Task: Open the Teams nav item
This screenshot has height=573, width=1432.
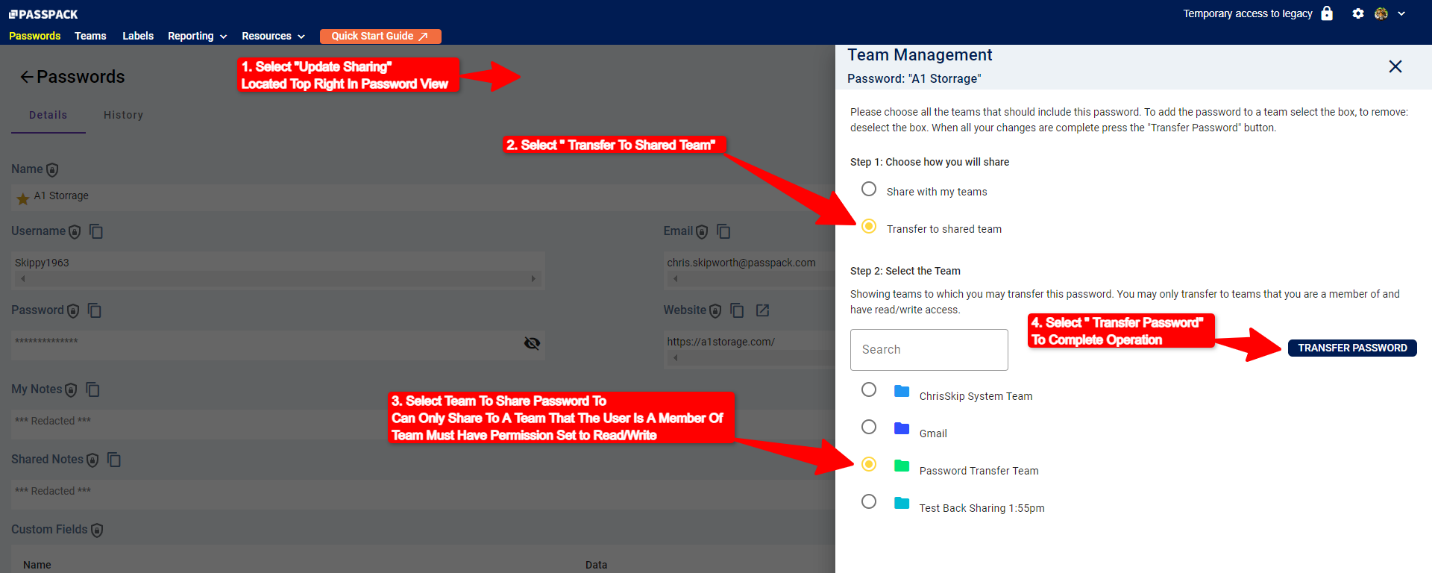Action: (90, 36)
